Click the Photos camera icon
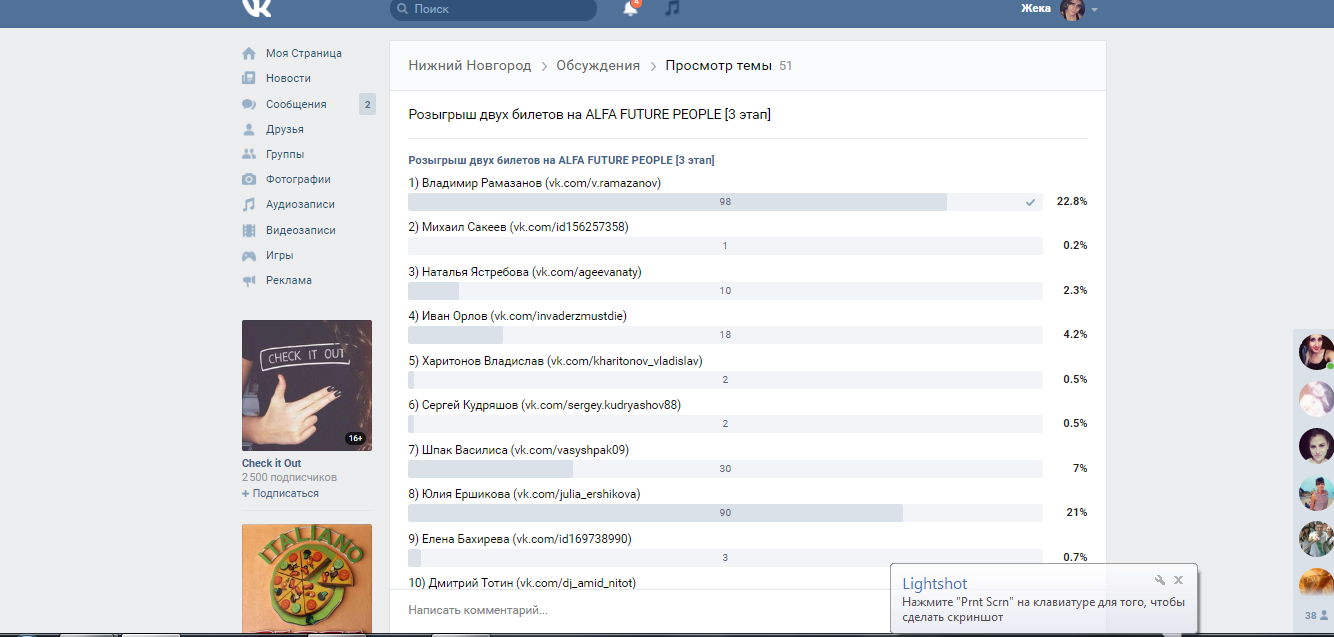This screenshot has height=637, width=1334. 249,179
